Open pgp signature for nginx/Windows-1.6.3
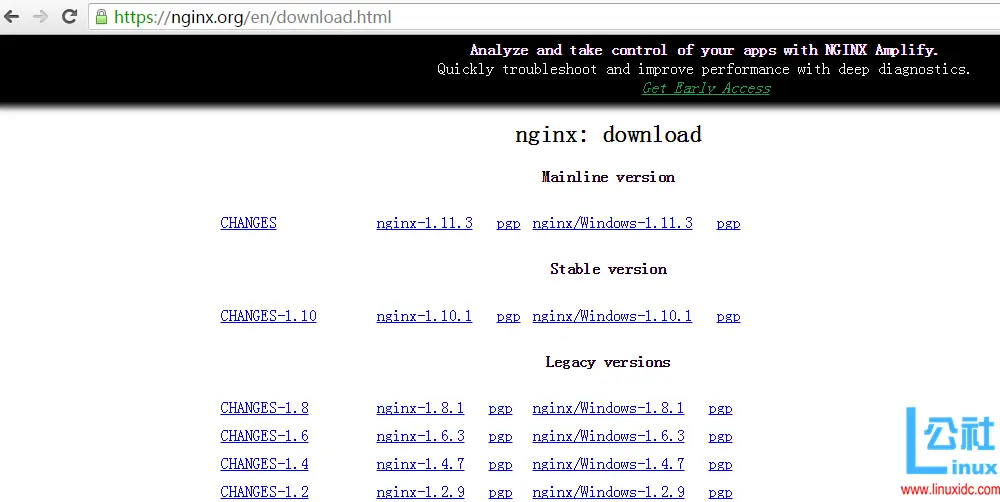 [720, 437]
